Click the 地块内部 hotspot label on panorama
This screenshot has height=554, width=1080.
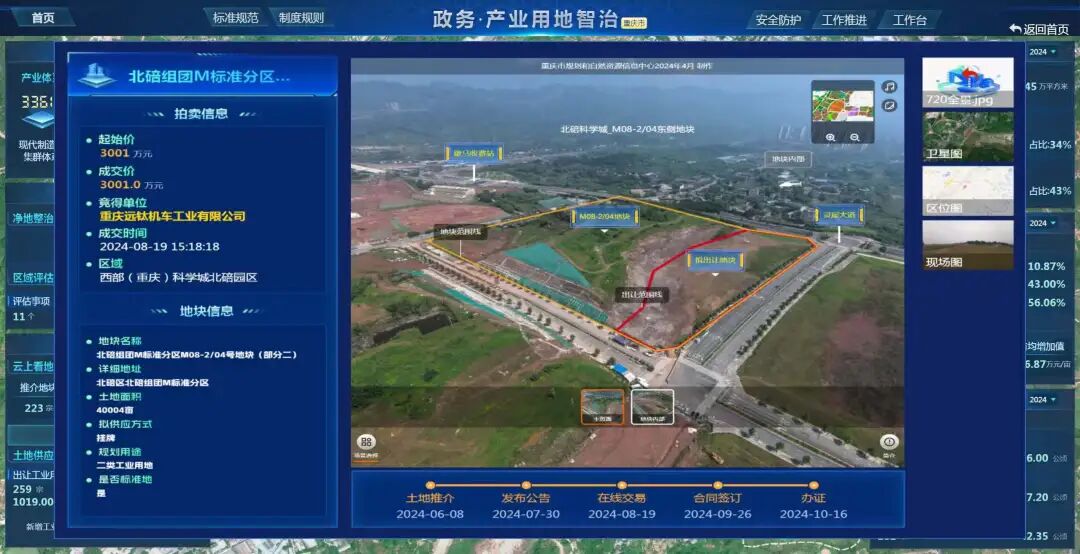click(787, 159)
